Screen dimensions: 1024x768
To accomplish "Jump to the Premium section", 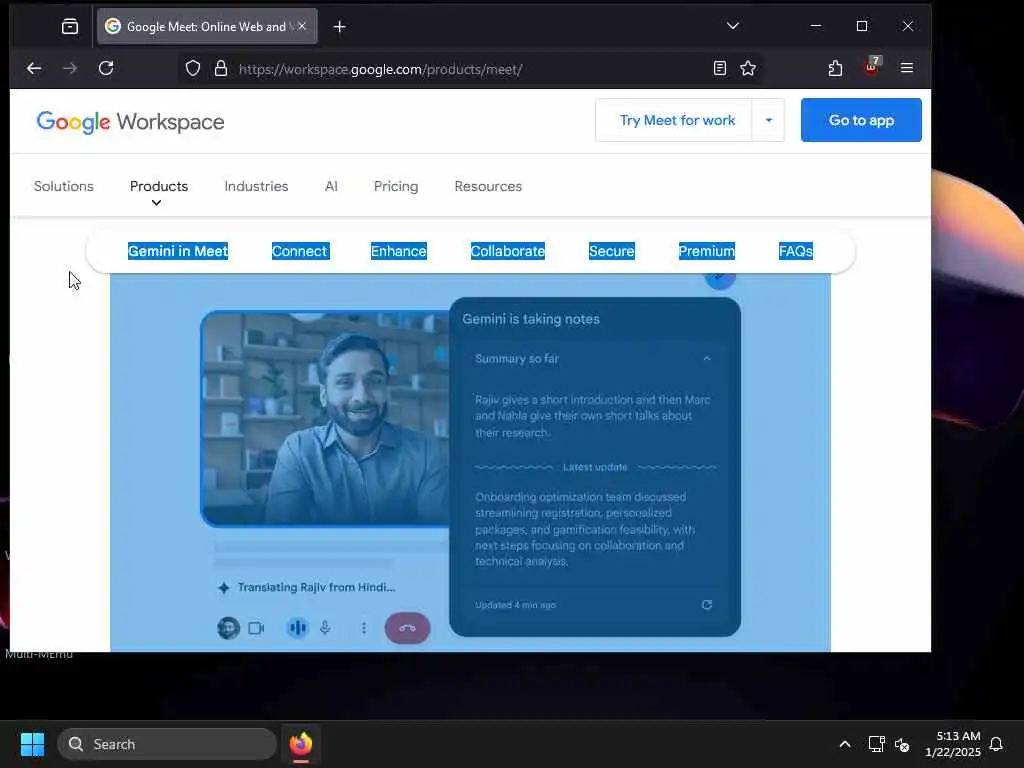I will (707, 251).
